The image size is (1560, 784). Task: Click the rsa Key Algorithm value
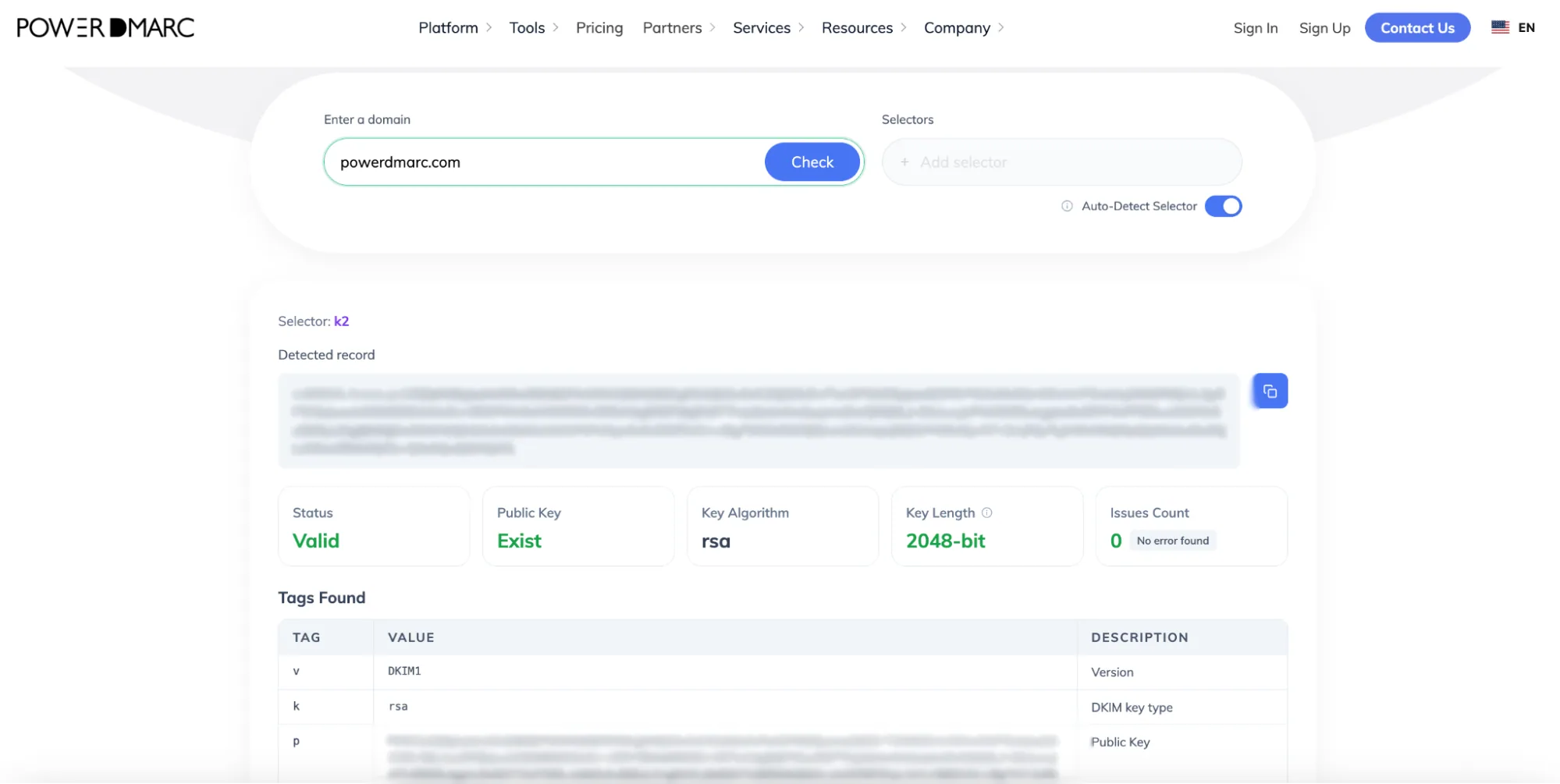point(716,541)
